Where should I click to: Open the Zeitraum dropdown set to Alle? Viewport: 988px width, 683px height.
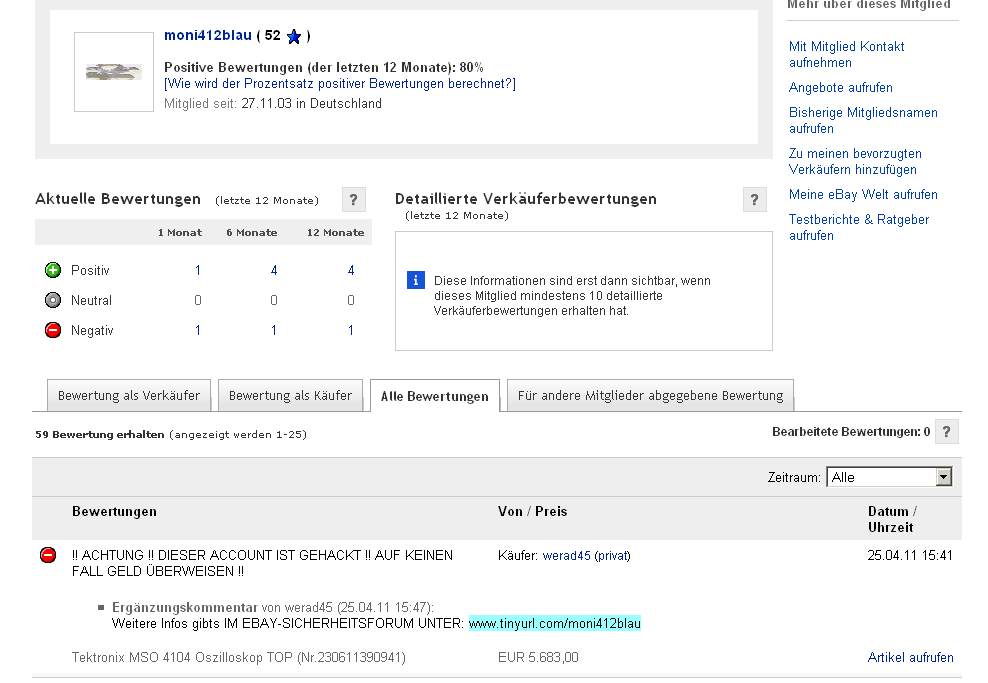[889, 477]
